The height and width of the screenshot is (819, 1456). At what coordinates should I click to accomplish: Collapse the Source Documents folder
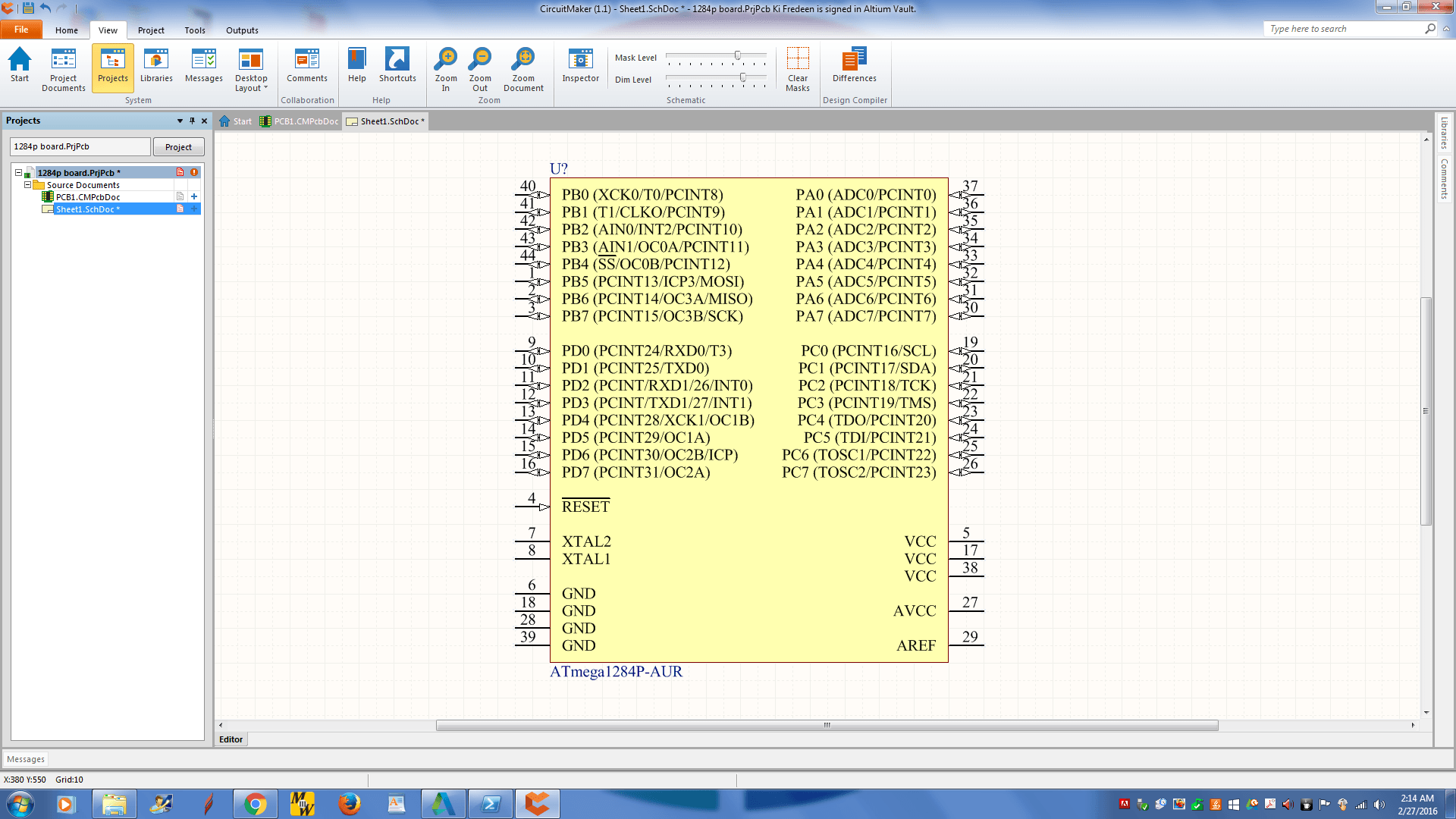27,184
